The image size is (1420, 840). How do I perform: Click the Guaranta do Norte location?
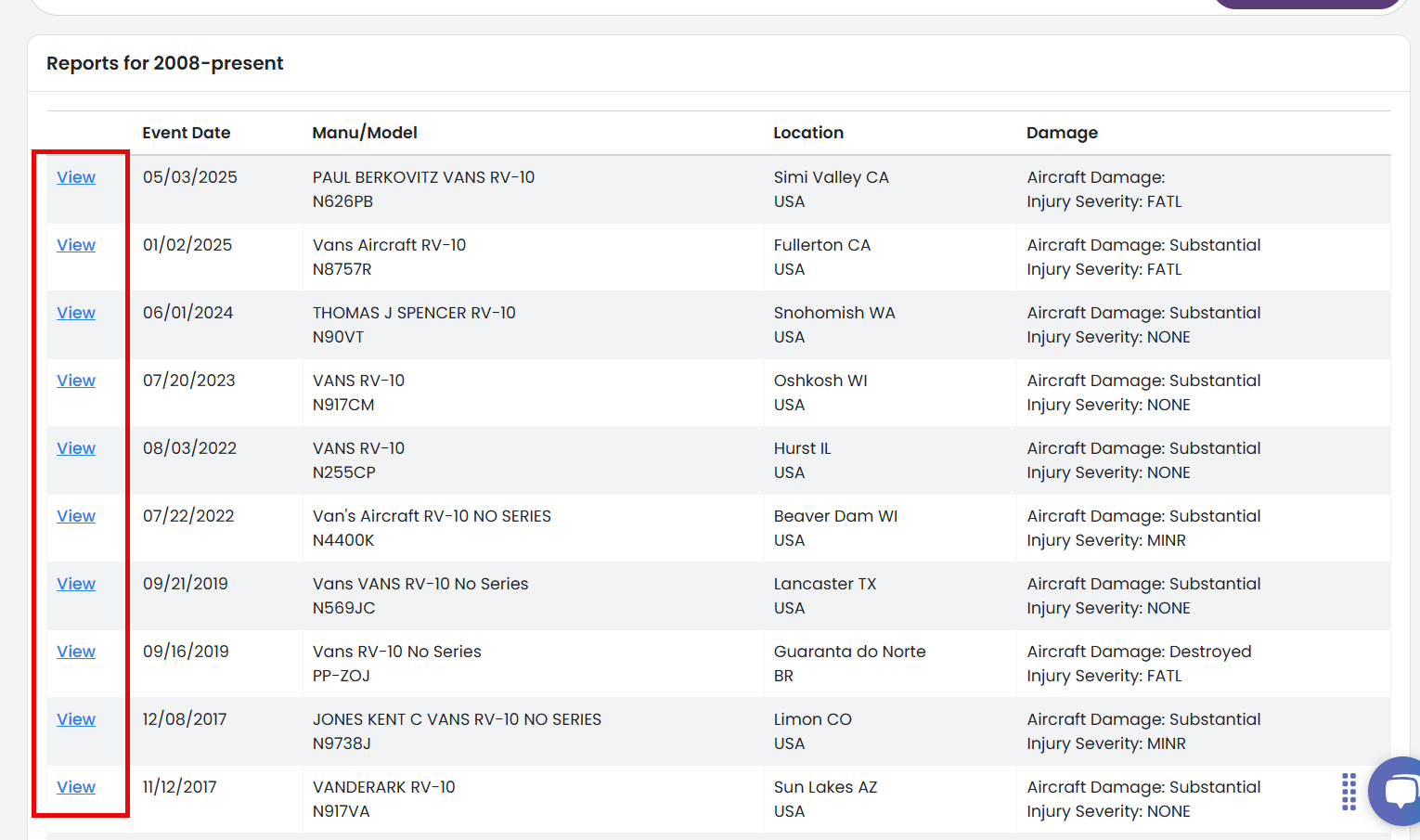click(x=850, y=652)
